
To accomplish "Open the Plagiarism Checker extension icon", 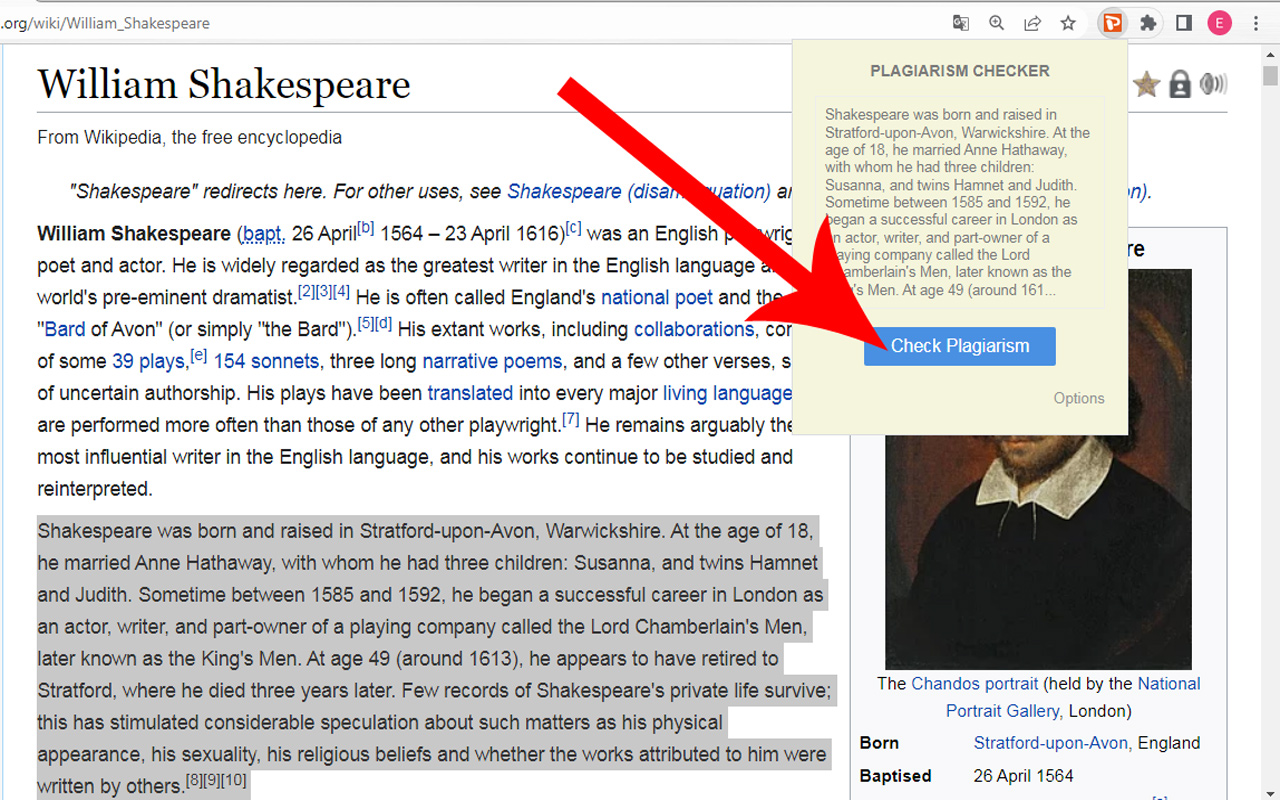I will click(x=1112, y=23).
